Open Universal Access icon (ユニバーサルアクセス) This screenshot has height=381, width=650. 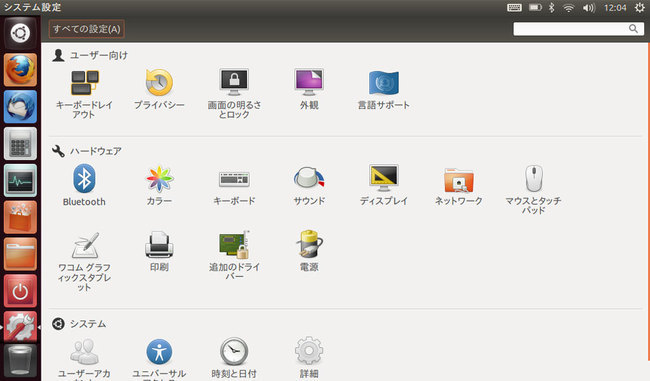159,359
